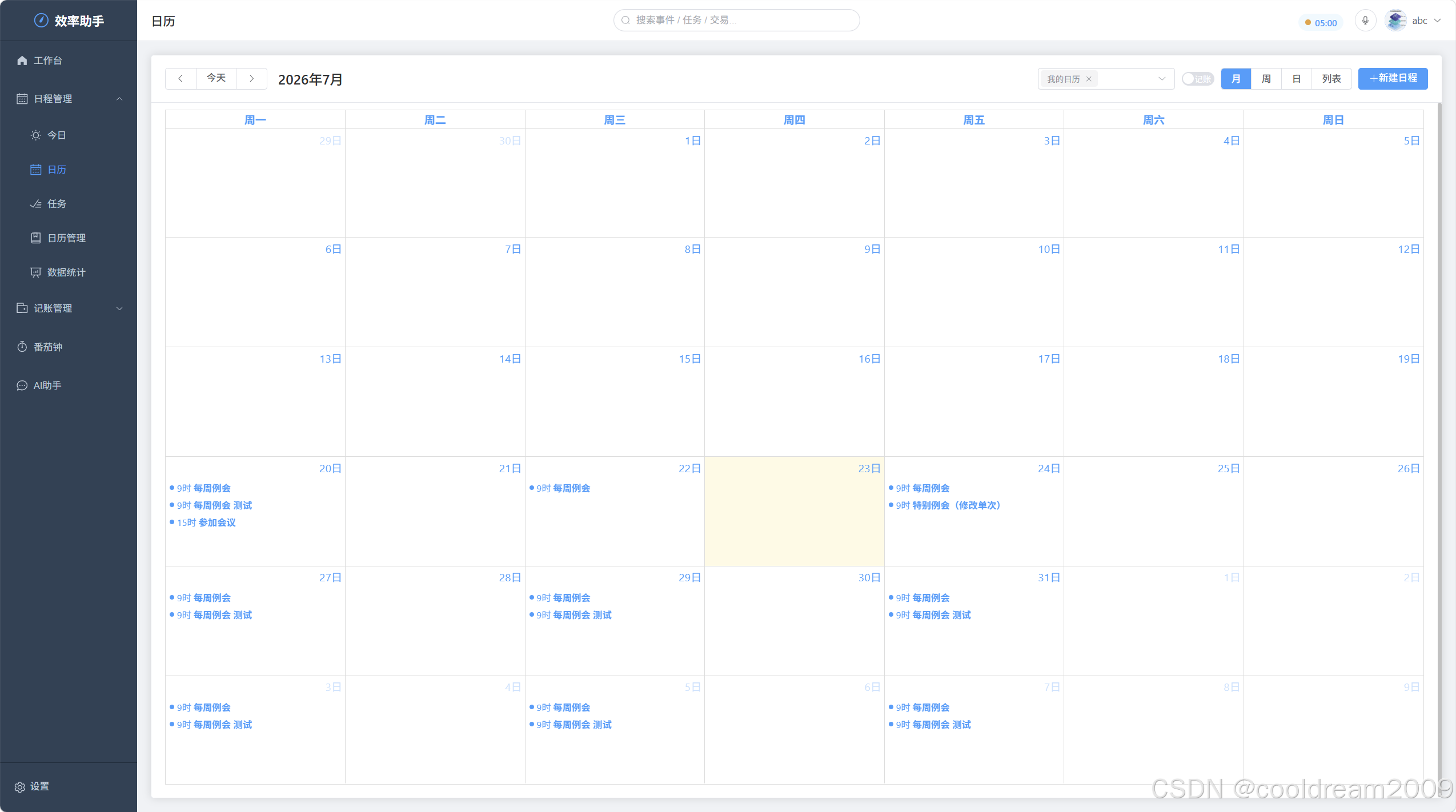Open 任务 checklist icon in sidebar
The image size is (1456, 812).
point(35,204)
